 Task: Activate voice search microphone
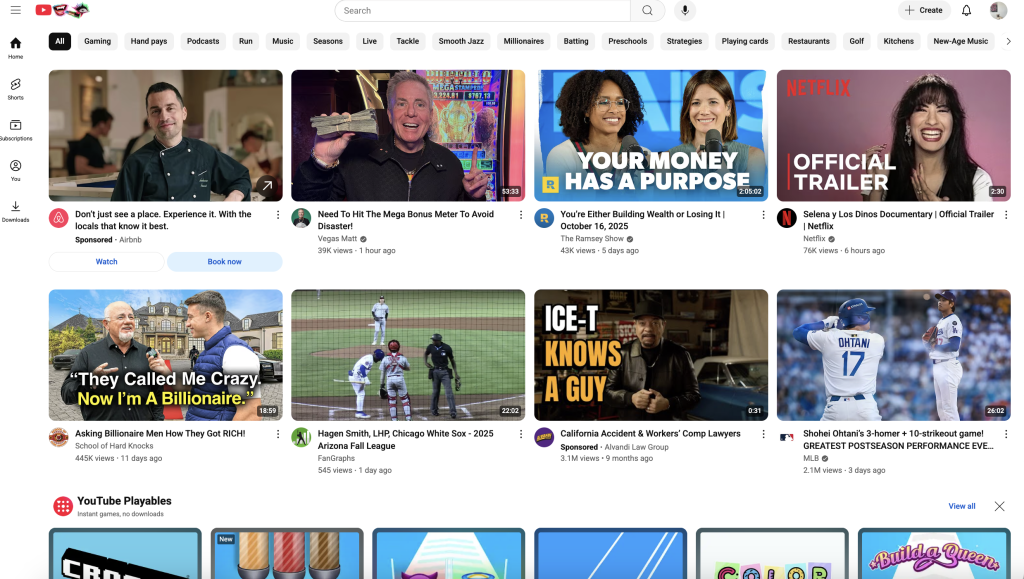pyautogui.click(x=685, y=10)
